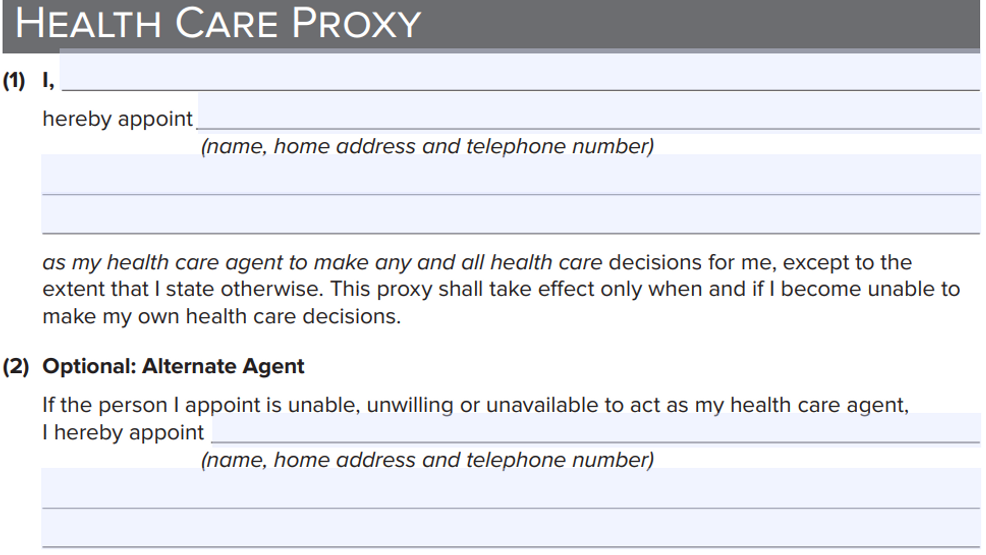Click the "Health Care Proxy" title
Screen dimensions: 986x555
click(x=219, y=24)
